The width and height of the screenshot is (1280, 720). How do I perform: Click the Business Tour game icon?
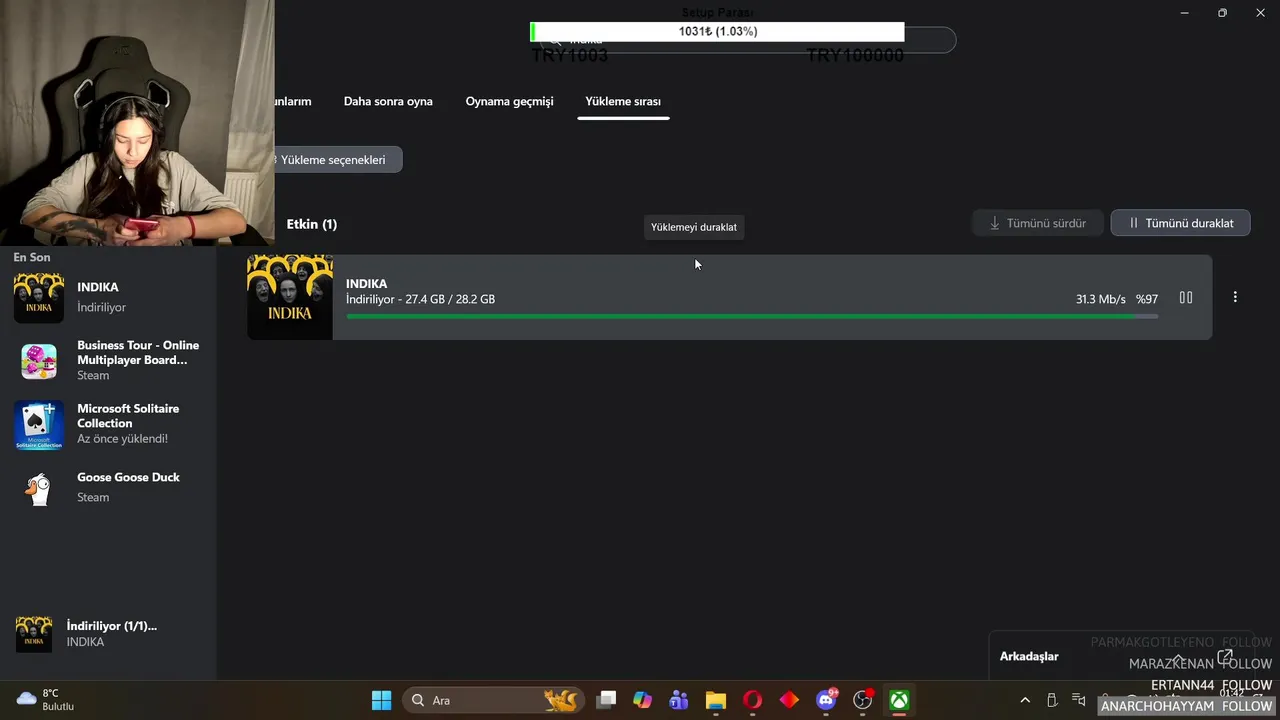point(39,361)
